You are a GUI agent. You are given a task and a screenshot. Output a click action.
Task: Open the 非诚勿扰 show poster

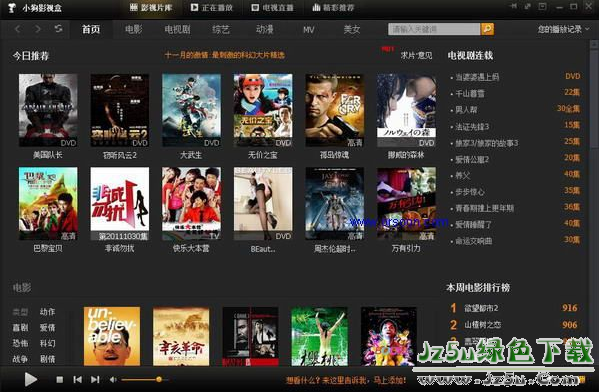(120, 203)
